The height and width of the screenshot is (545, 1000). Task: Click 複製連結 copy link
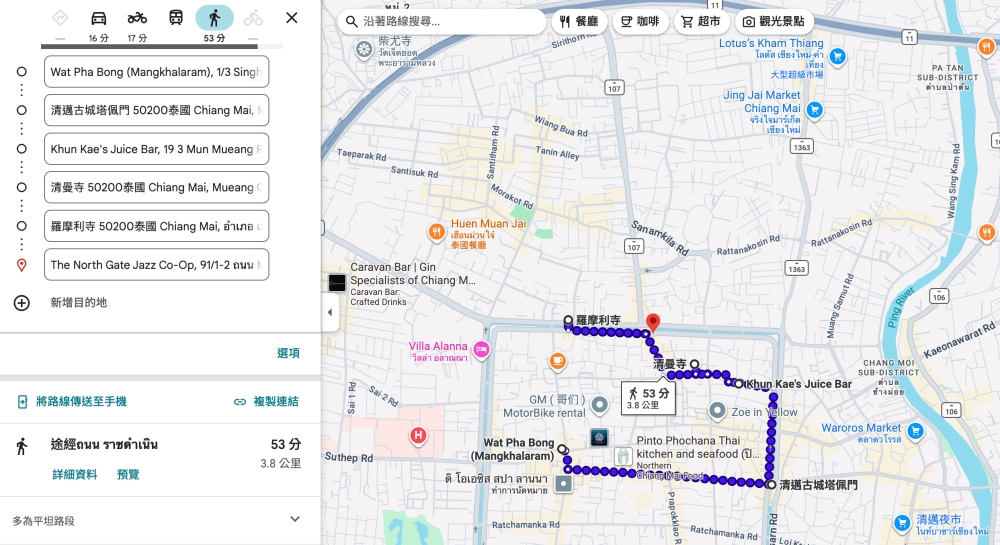(266, 402)
